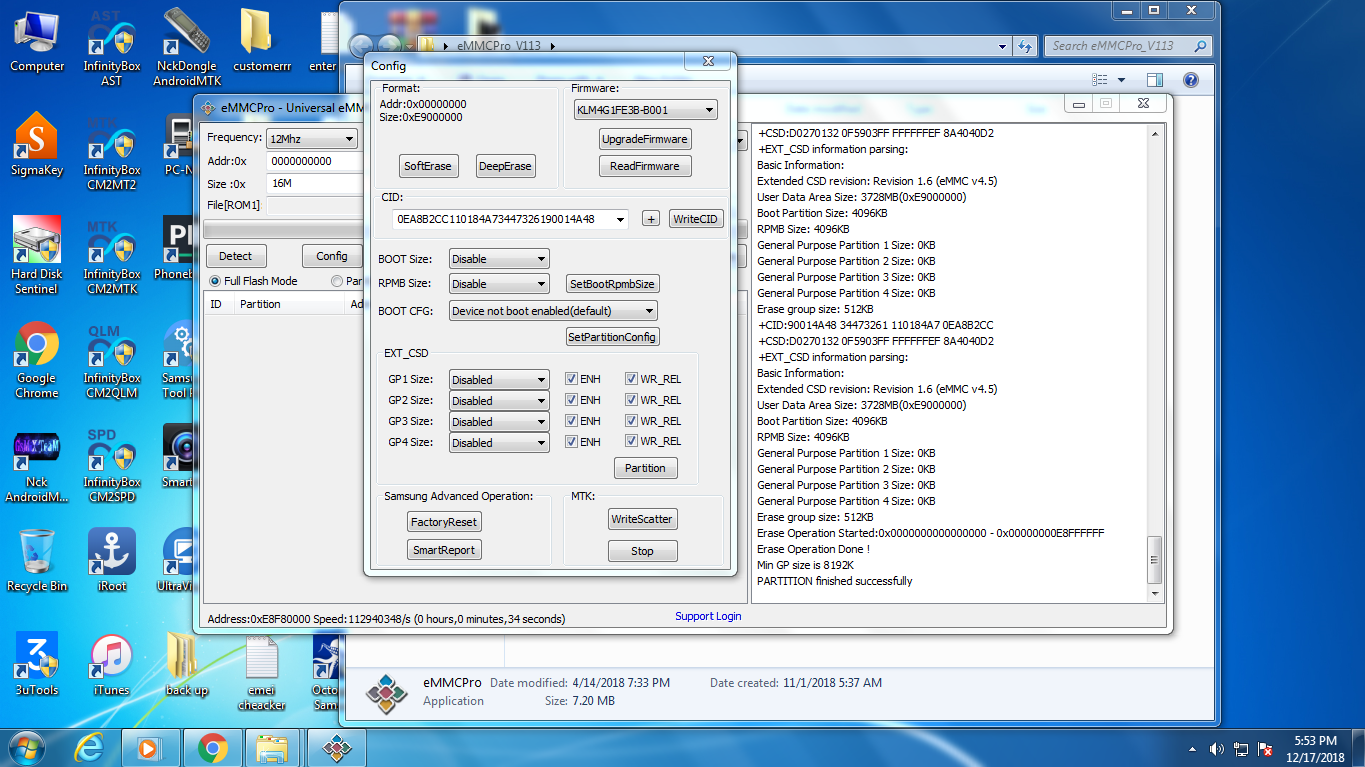Image resolution: width=1365 pixels, height=767 pixels.
Task: Show hidden system tray icons
Action: click(1192, 749)
